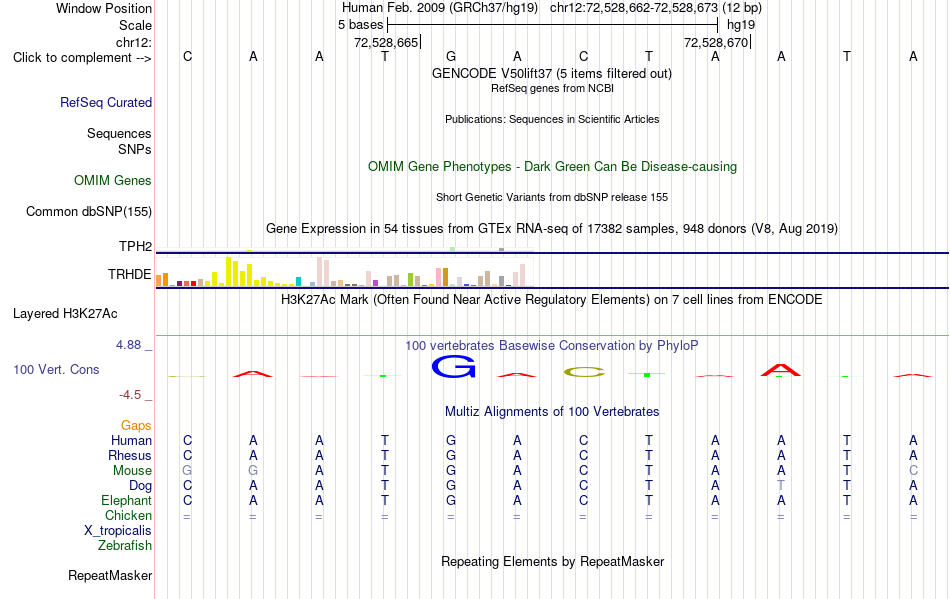Screen dimensions: 950x599
Task: Click Multiz Alignments of 100 Vertebrates title
Action: [x=552, y=412]
